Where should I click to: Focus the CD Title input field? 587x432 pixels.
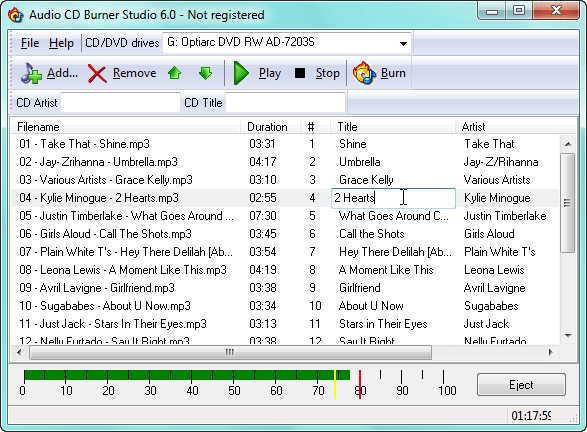pos(285,103)
